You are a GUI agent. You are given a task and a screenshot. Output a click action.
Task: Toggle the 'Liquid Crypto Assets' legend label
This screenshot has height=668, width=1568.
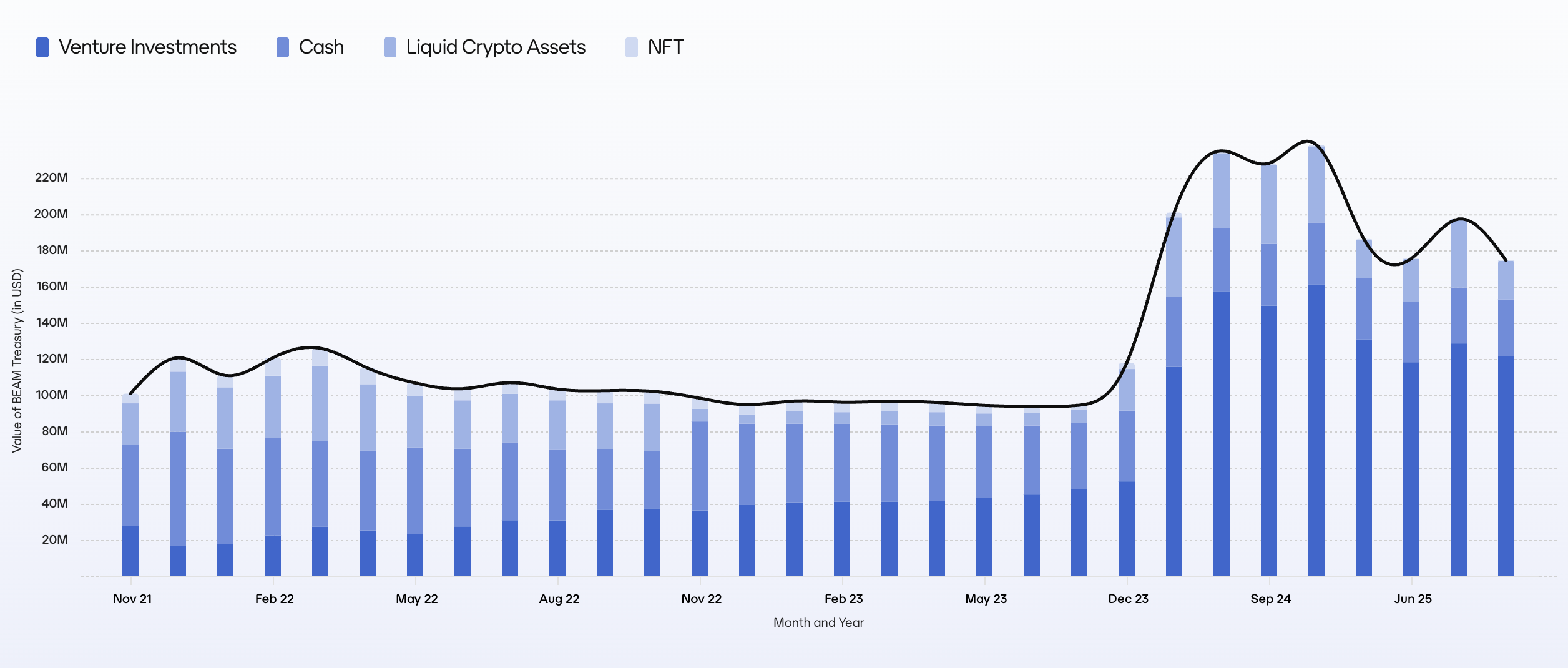(496, 47)
